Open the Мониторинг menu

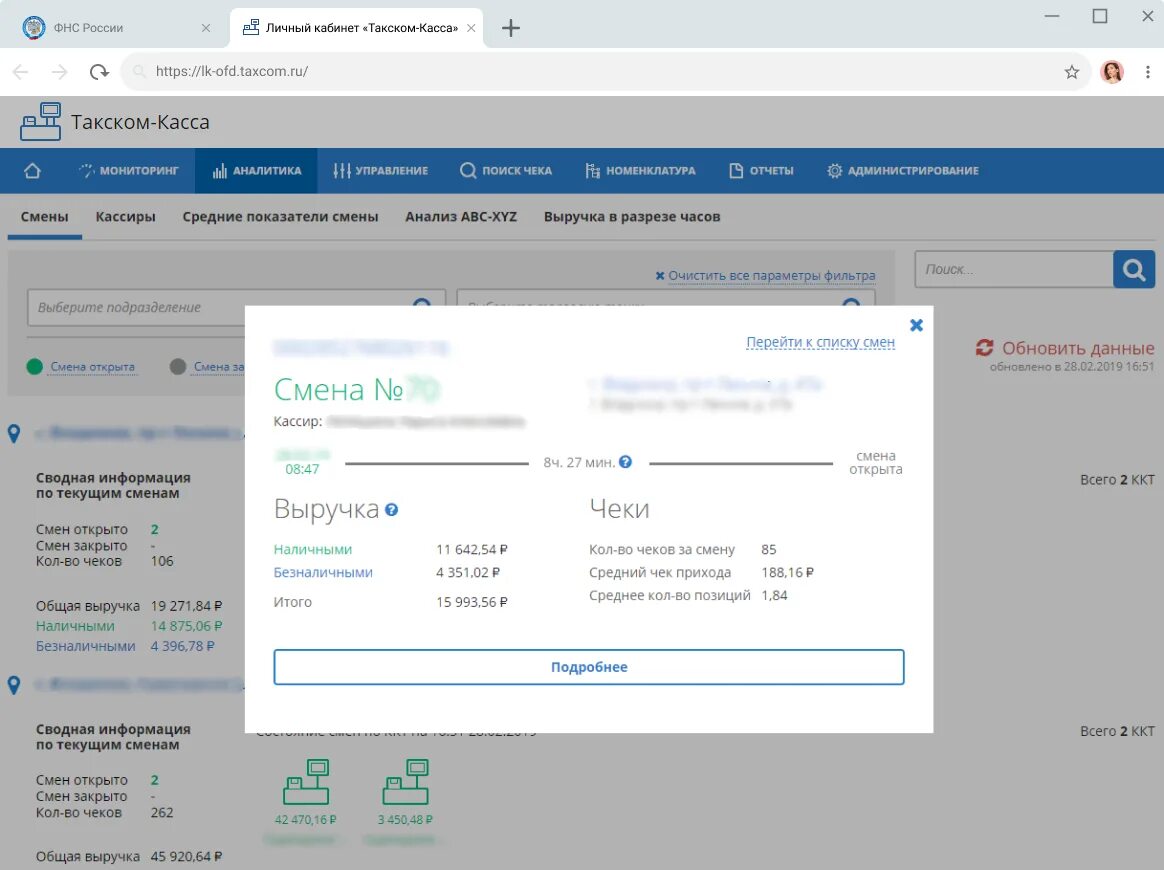(x=128, y=171)
